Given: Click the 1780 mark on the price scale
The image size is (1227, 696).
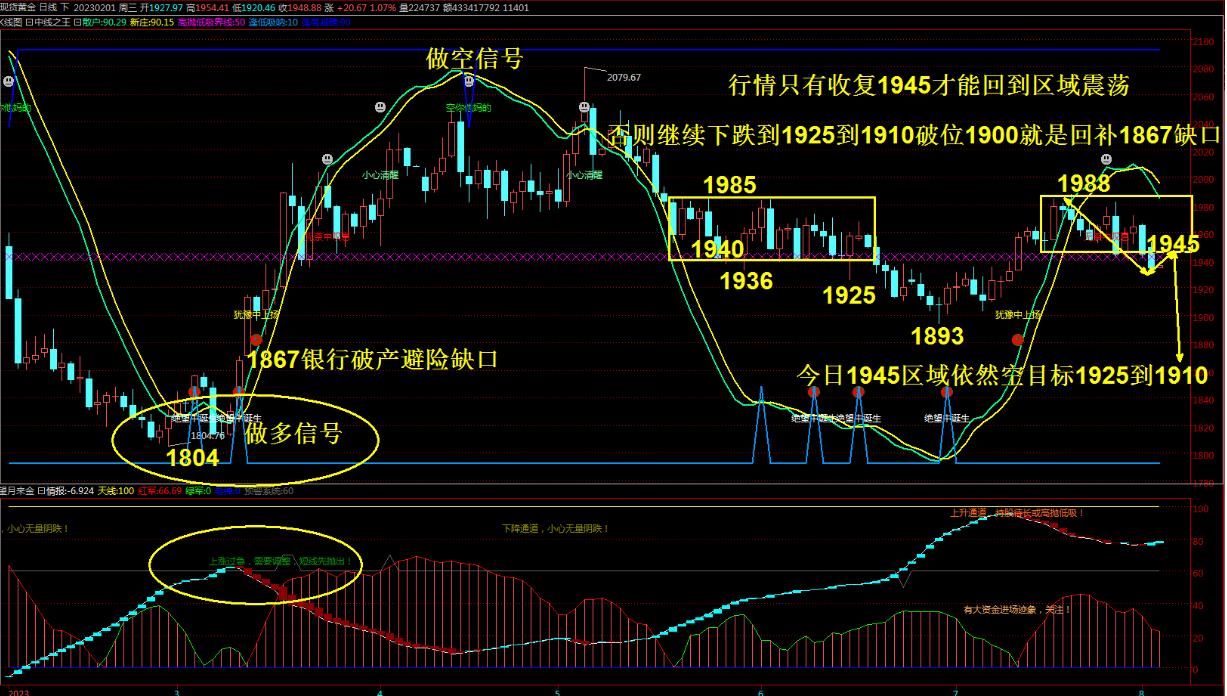Looking at the screenshot, I should pyautogui.click(x=1203, y=484).
